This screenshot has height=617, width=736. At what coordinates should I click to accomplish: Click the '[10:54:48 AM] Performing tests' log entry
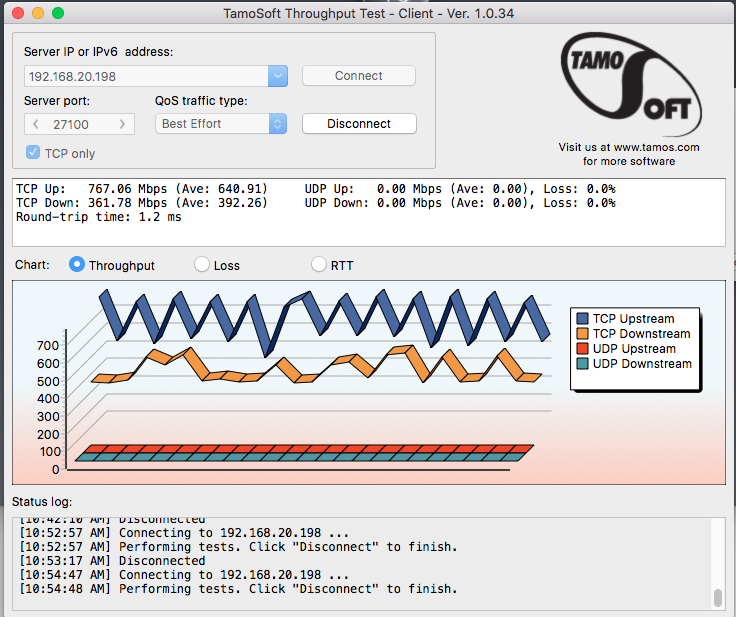click(238, 589)
